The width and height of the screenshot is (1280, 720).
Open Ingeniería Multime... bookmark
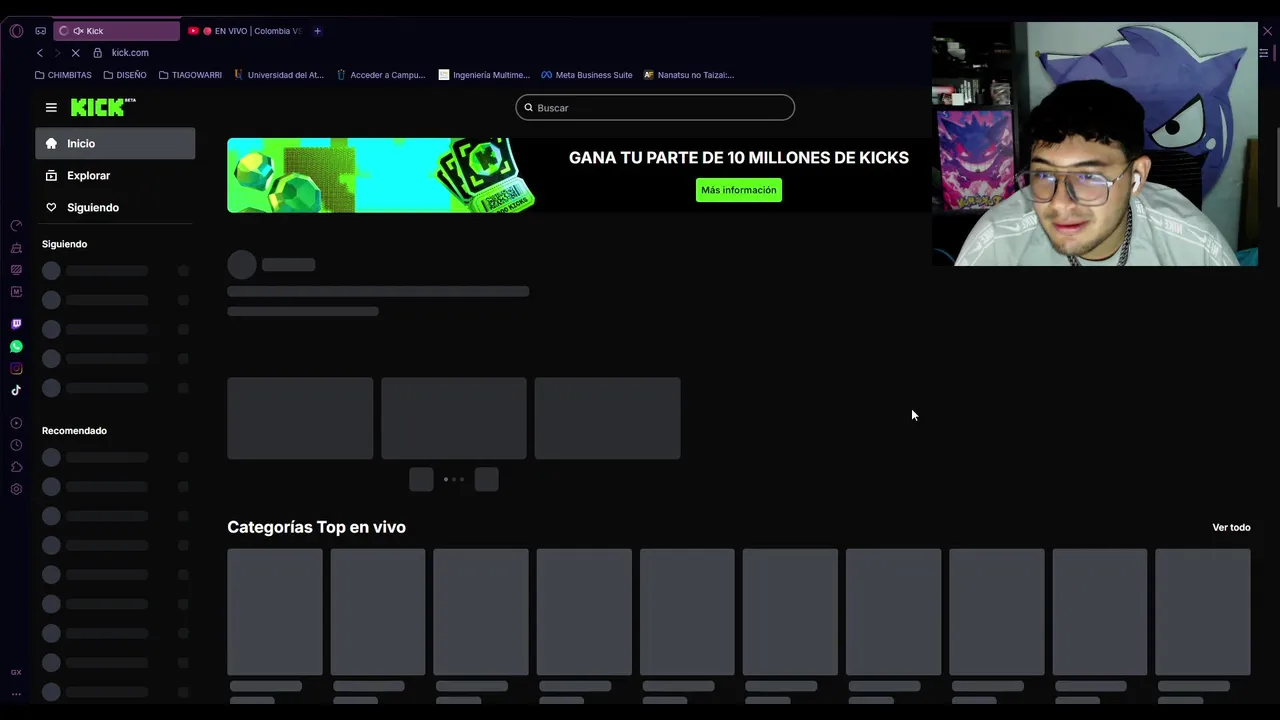(x=484, y=75)
